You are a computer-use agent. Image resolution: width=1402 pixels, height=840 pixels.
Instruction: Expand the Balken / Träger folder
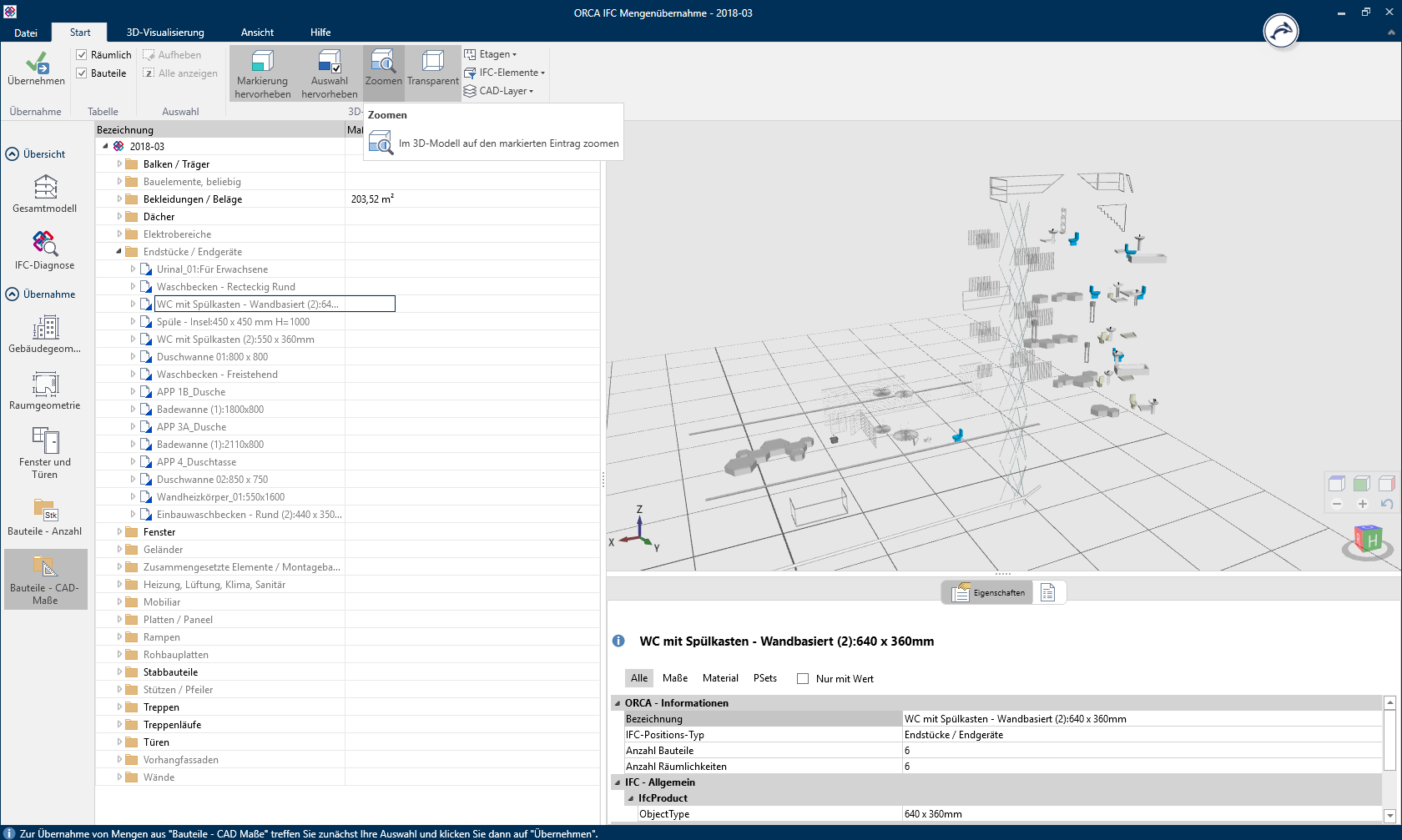coord(119,164)
